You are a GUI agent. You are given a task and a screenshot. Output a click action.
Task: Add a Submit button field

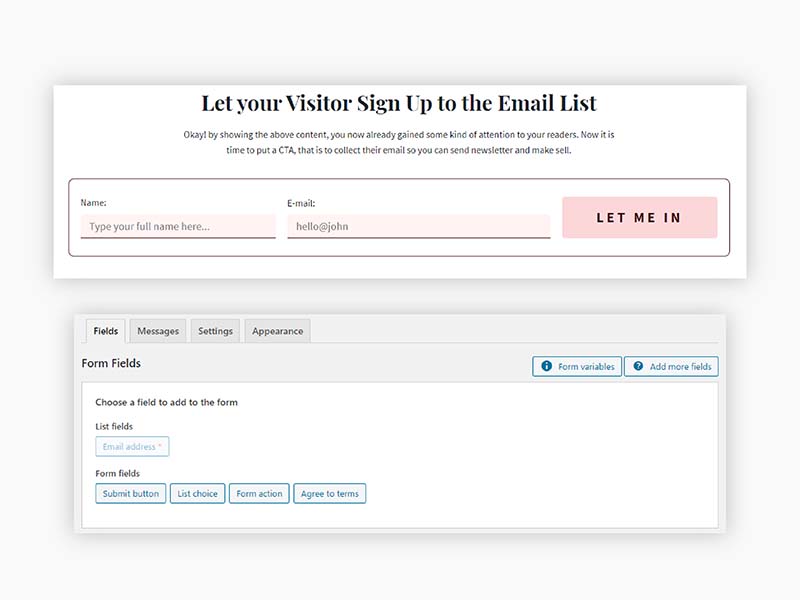pos(131,493)
